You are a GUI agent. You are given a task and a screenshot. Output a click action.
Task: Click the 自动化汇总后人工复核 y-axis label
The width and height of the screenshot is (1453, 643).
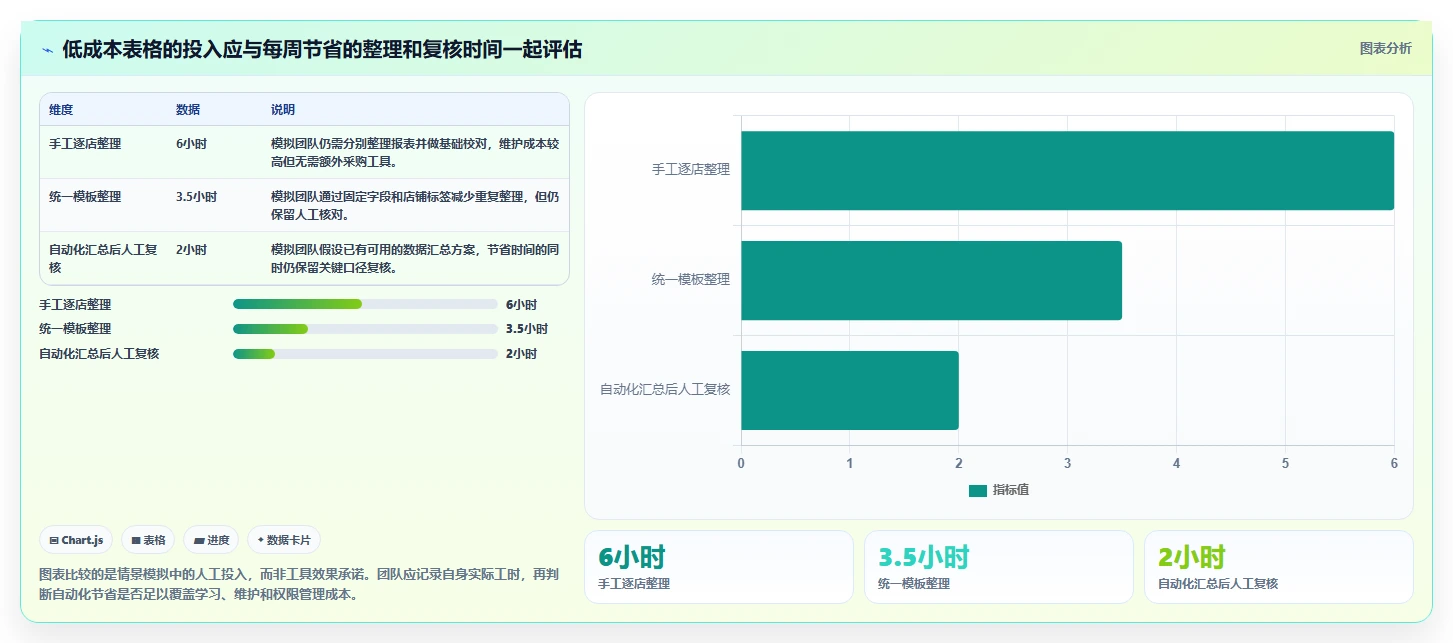(x=665, y=390)
